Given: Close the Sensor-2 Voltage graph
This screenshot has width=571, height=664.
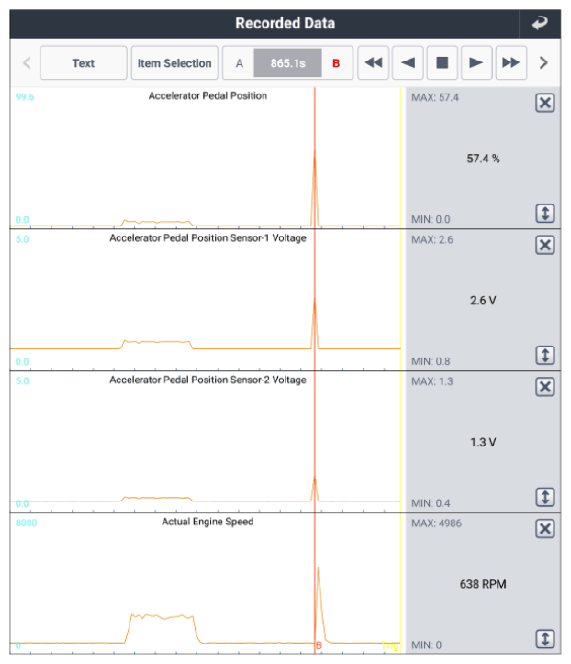Looking at the screenshot, I should 545,387.
